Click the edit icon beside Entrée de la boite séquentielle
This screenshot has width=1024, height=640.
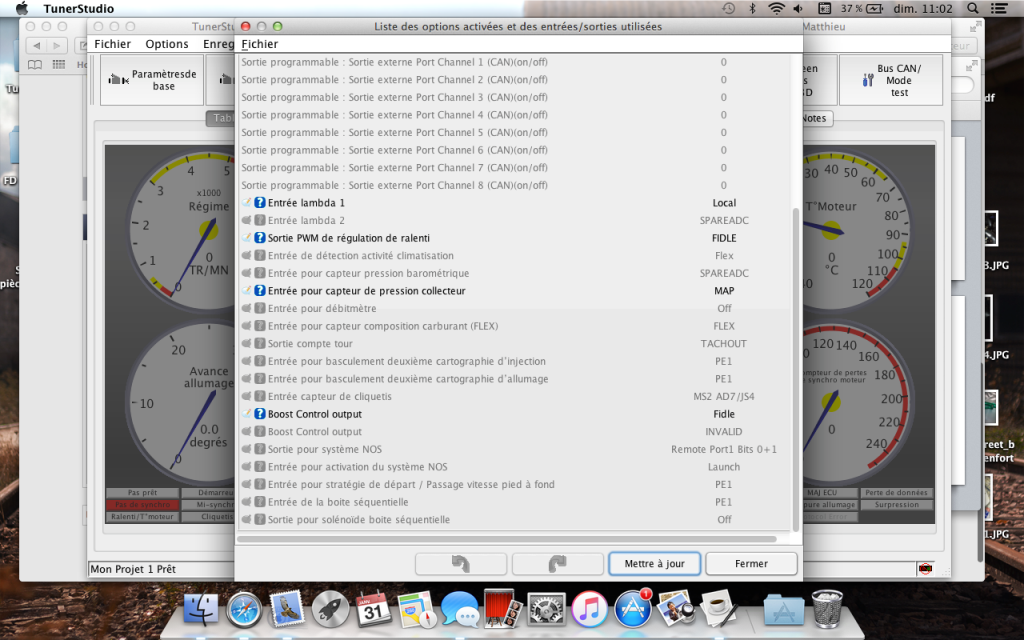coord(247,502)
